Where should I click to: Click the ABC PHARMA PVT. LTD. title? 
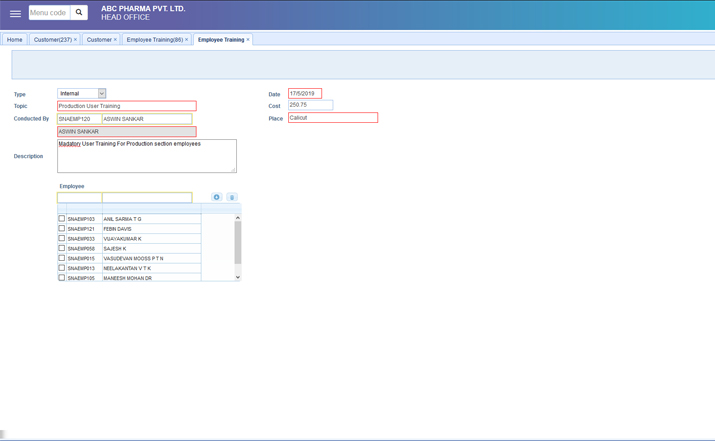pos(143,9)
